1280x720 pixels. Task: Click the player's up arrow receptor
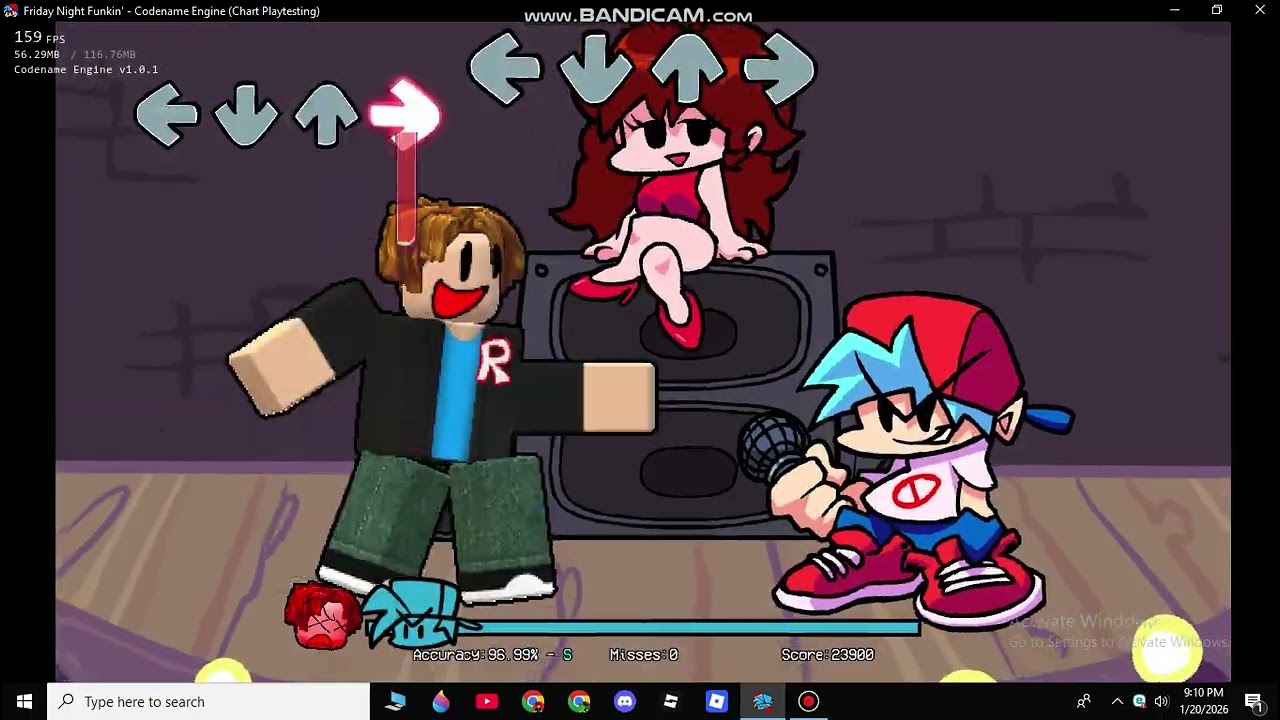coord(687,68)
